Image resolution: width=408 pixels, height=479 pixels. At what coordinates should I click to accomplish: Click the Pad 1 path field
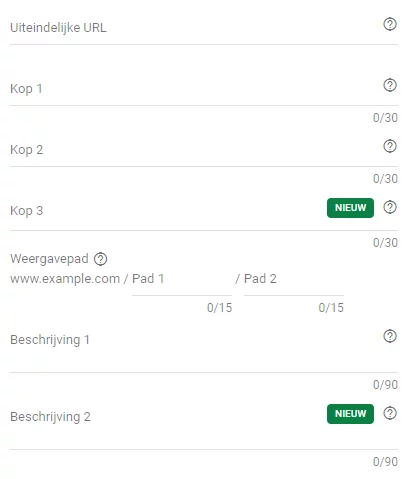[182, 279]
